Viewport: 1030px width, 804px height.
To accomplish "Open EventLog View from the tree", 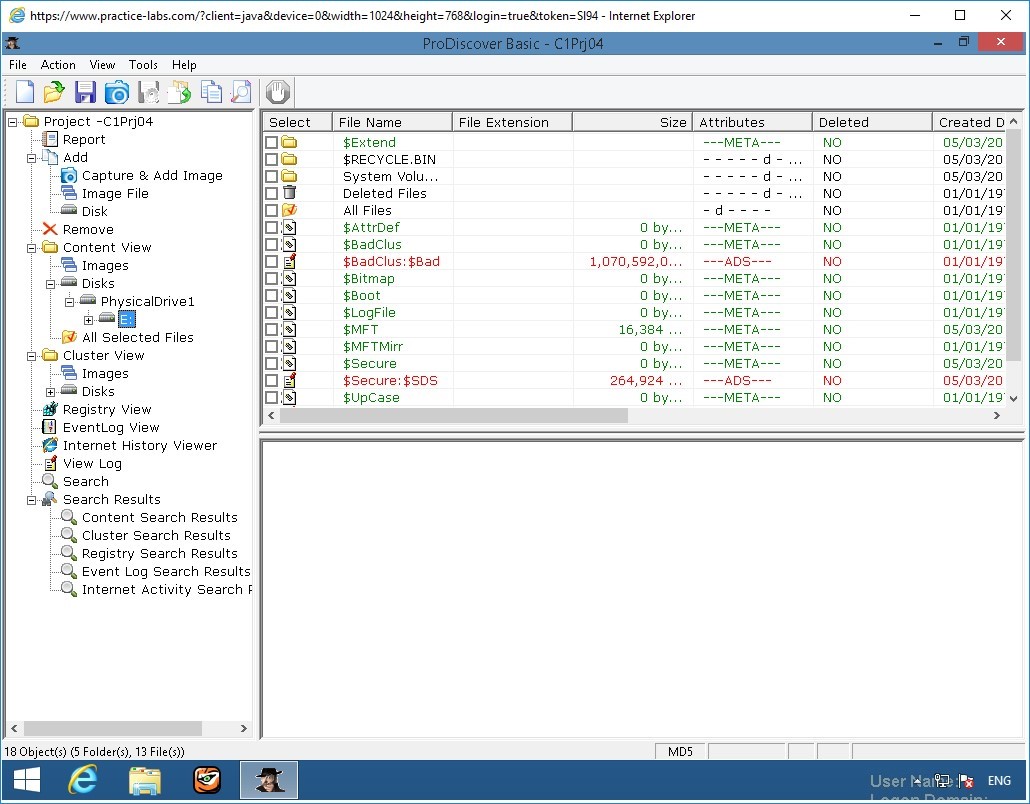I will pyautogui.click(x=111, y=427).
